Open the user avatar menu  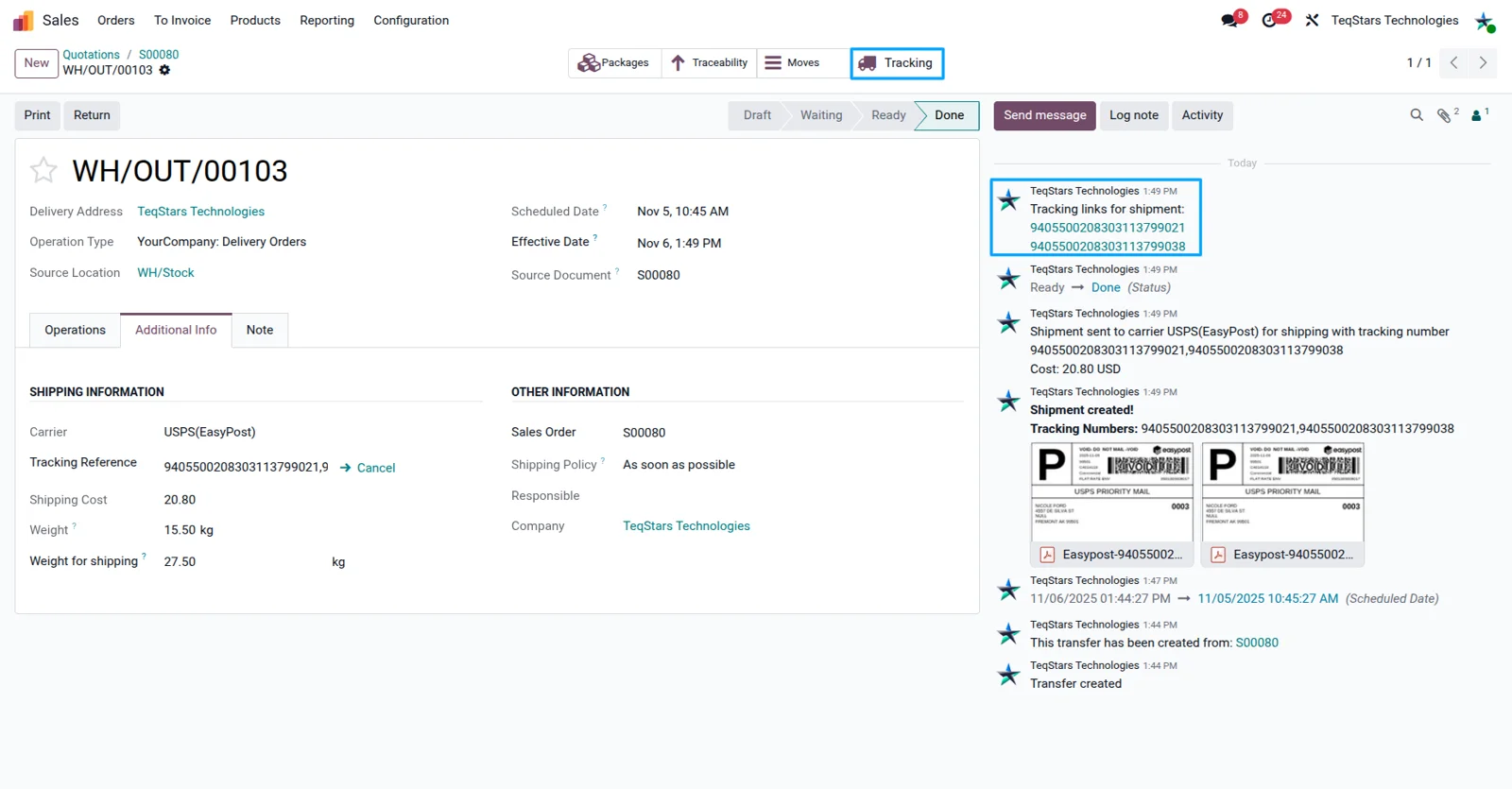tap(1485, 21)
